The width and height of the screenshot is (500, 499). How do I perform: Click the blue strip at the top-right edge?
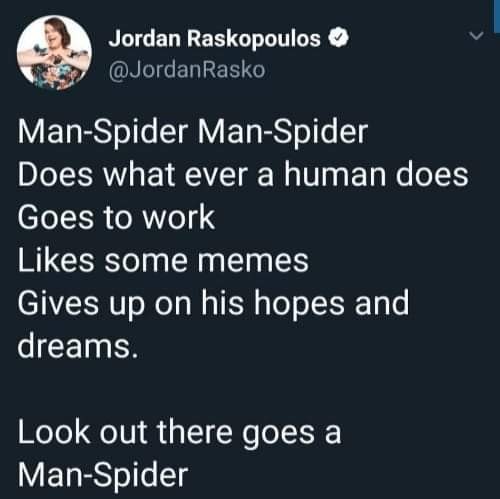click(496, 16)
